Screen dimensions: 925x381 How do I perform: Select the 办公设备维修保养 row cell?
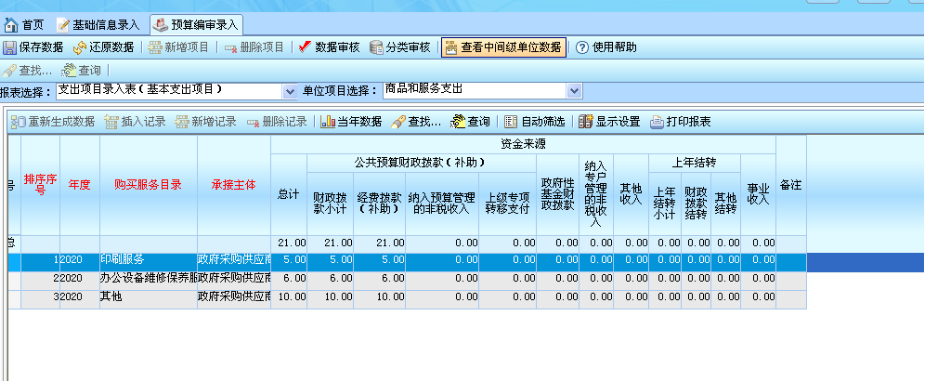(149, 280)
